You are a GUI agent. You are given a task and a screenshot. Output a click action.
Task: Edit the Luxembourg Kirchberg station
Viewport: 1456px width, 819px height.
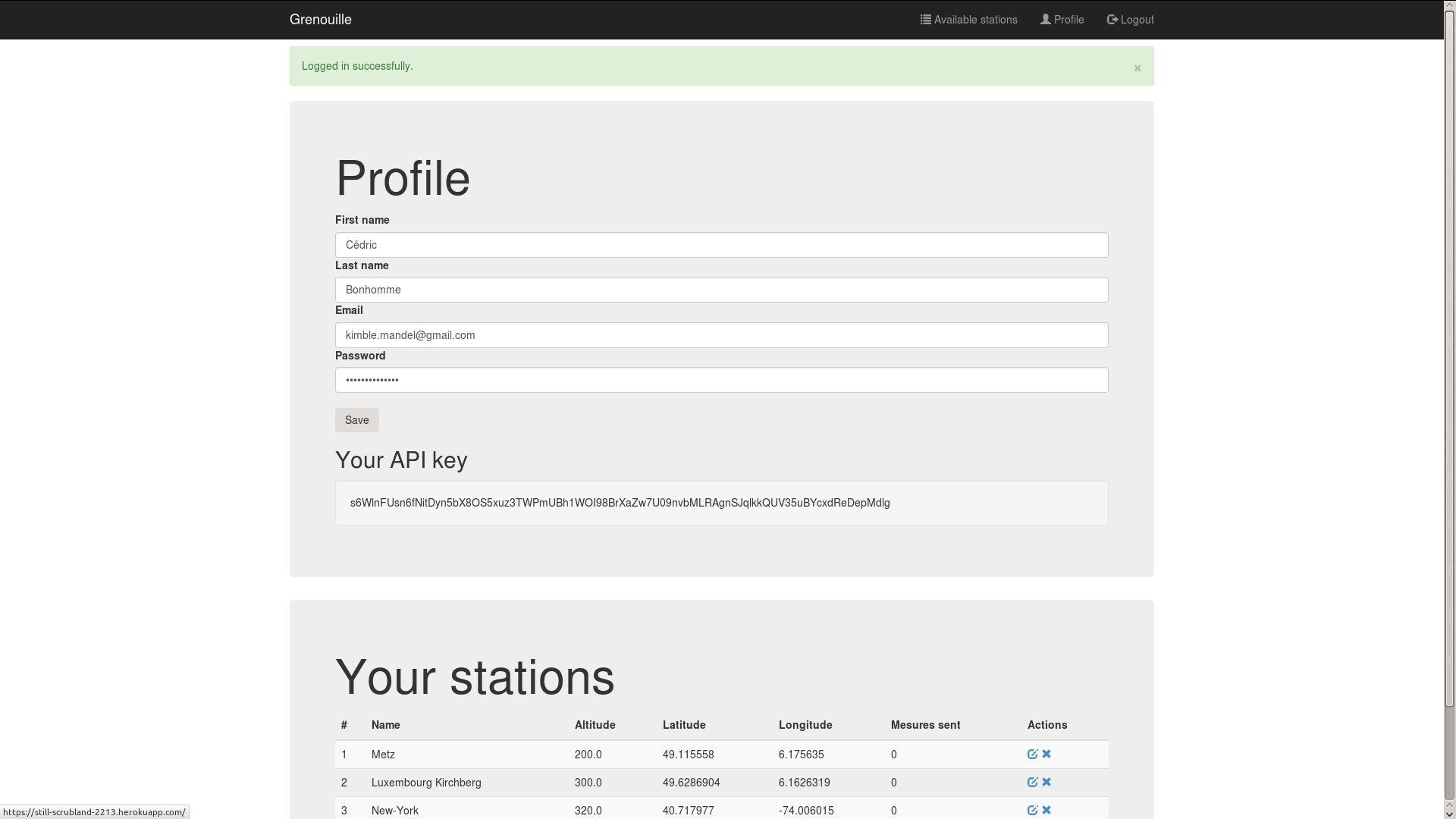[x=1032, y=782]
